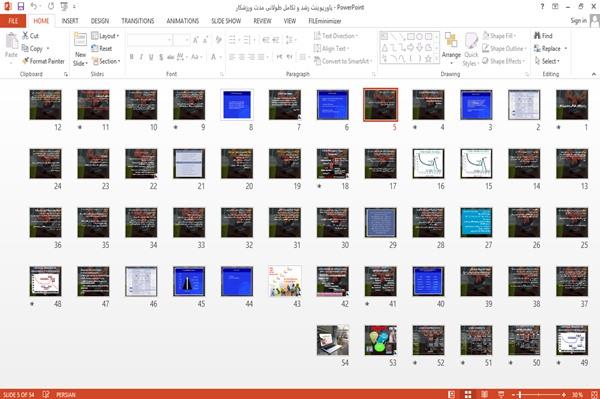Open the FILE menu tab
Viewport: 600px width, 399px height.
click(13, 21)
